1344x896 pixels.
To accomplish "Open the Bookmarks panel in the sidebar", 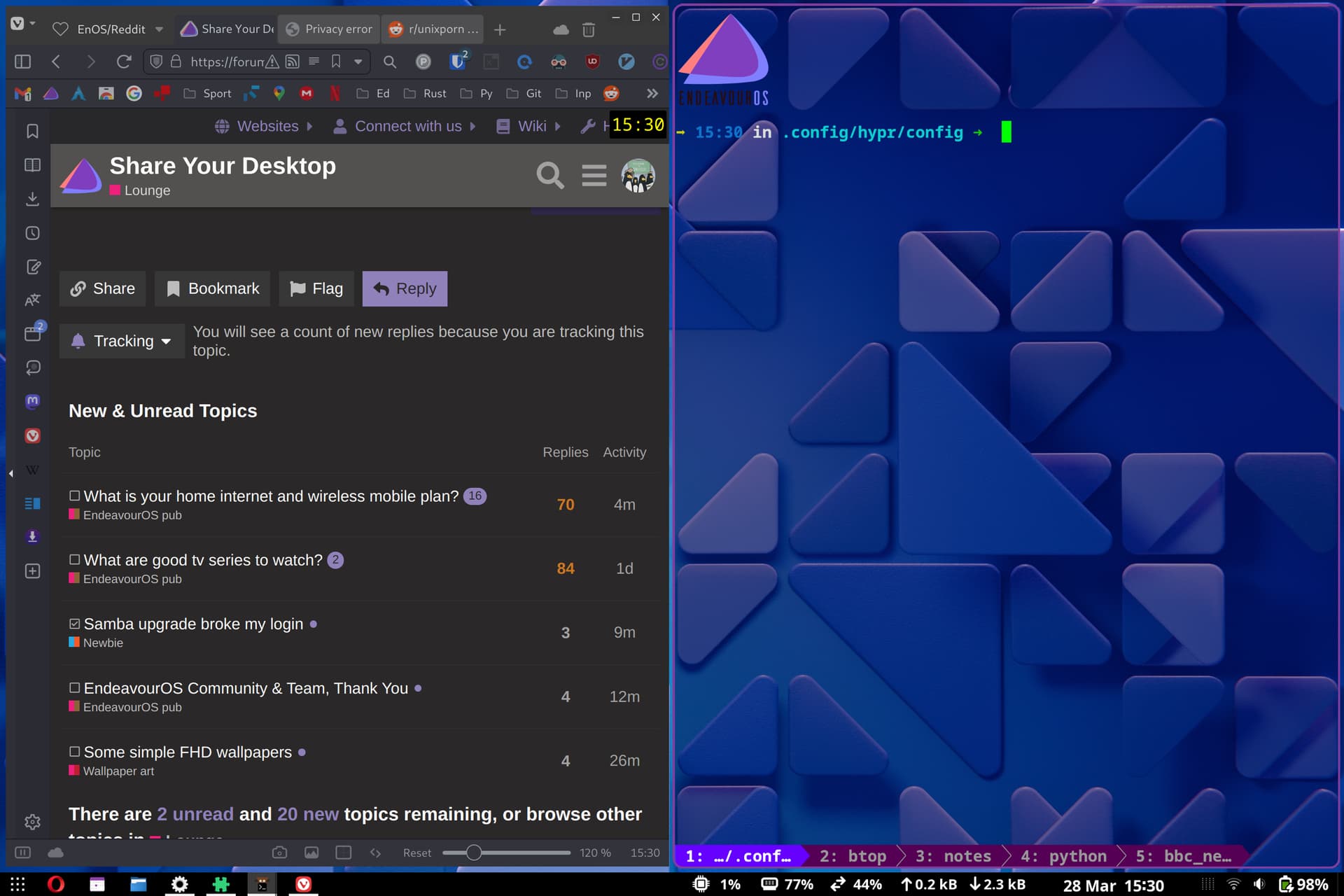I will click(x=32, y=131).
